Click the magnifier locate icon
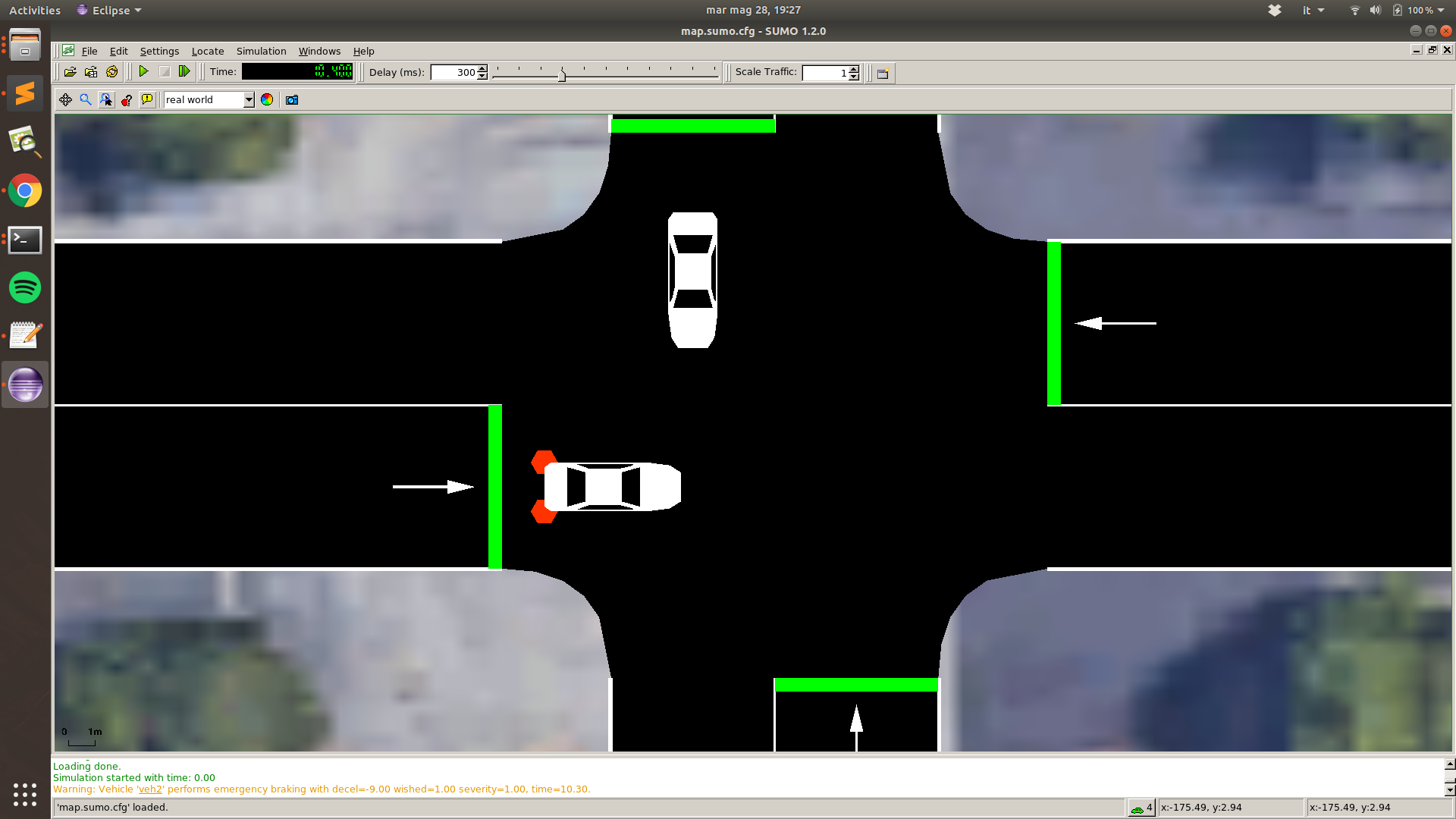This screenshot has height=819, width=1456. [x=86, y=100]
